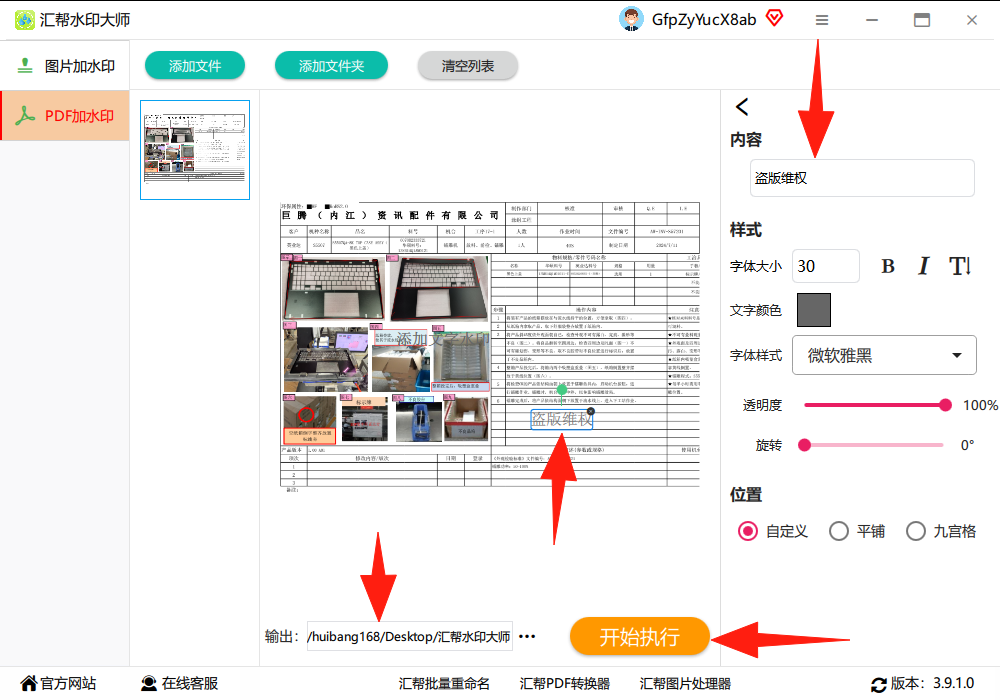Click the 开始执行 button
The image size is (1000, 700).
pos(639,636)
